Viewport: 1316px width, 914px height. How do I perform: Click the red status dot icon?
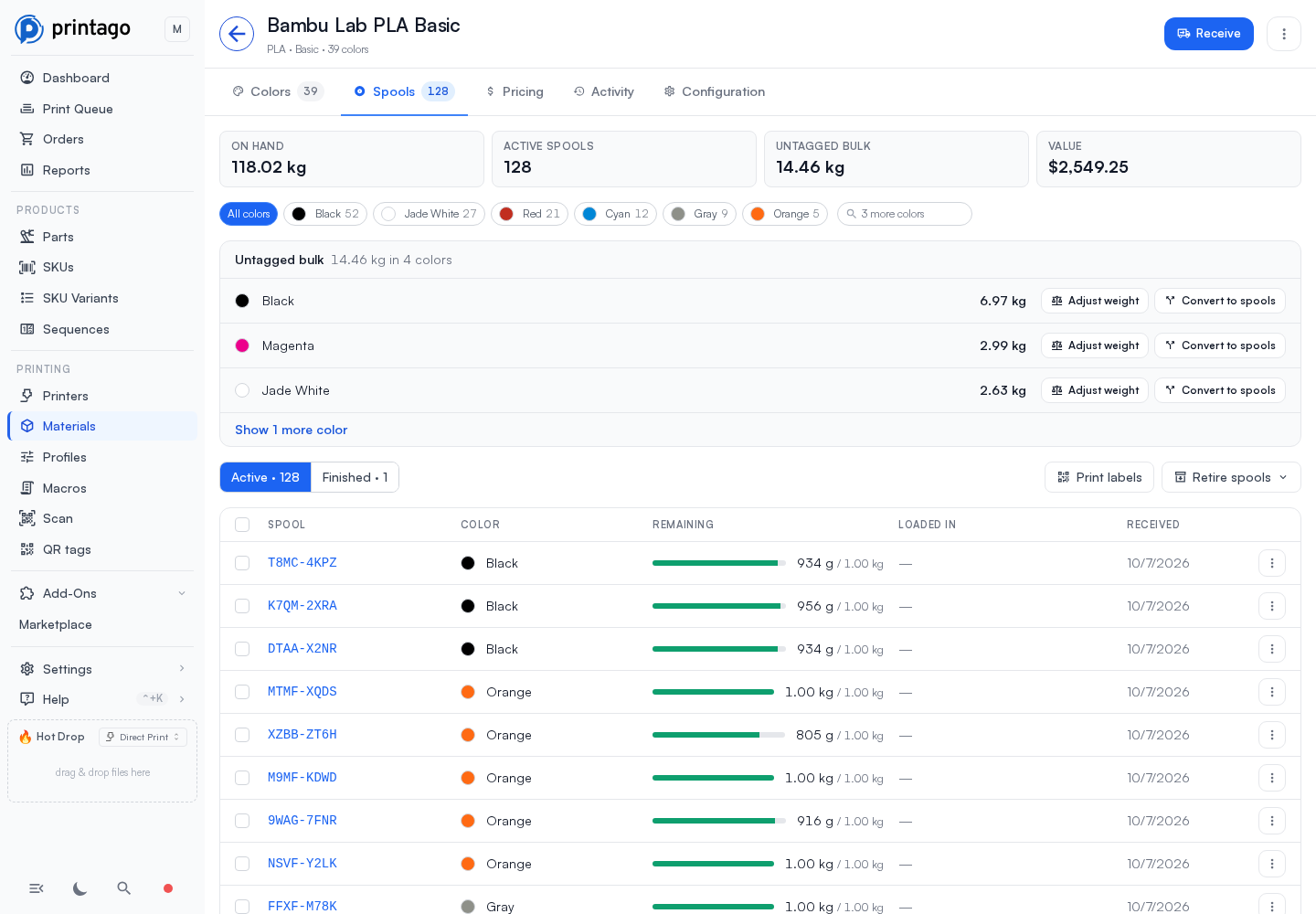(168, 888)
